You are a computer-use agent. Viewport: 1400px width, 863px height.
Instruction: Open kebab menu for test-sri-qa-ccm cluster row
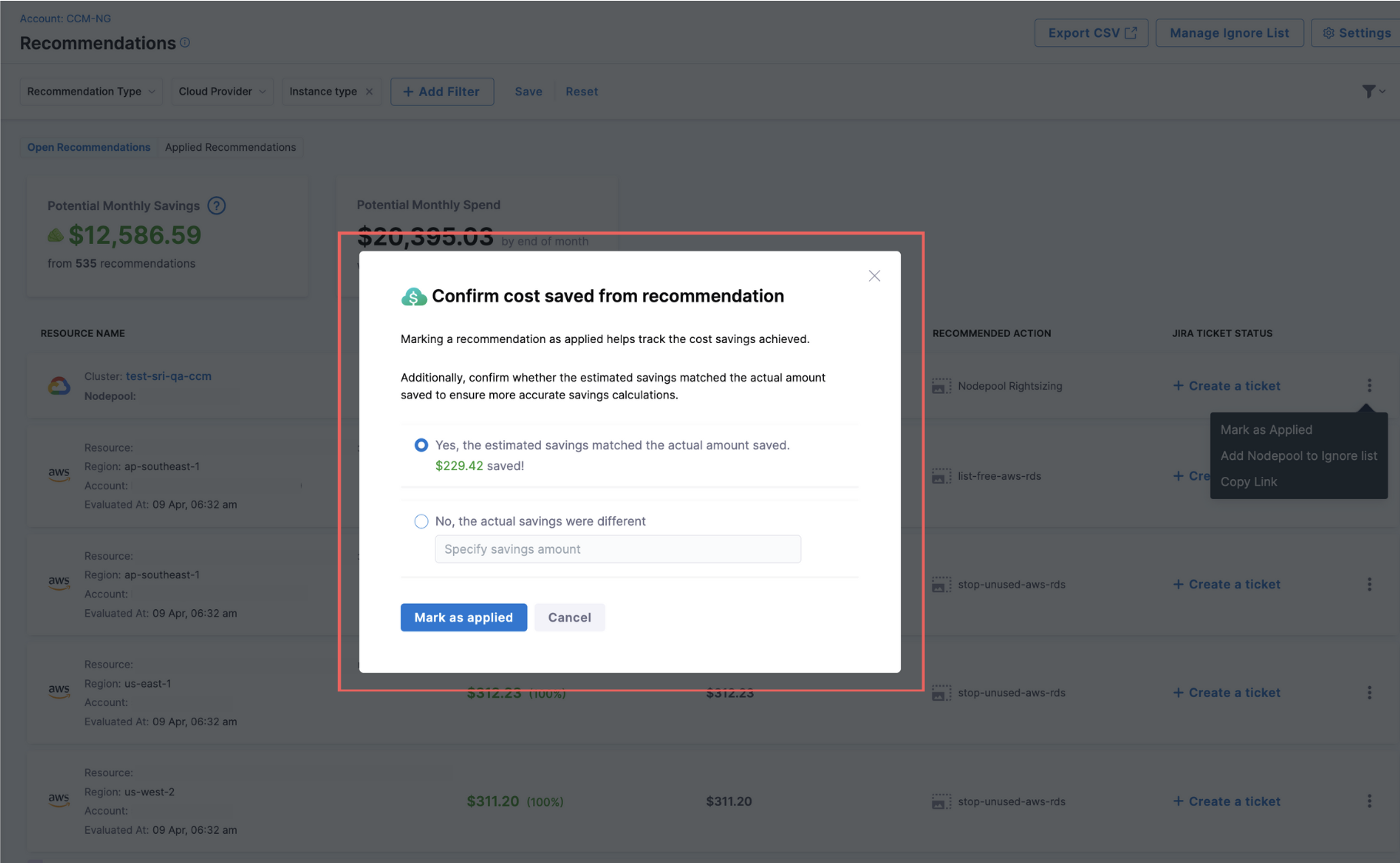pos(1369,386)
